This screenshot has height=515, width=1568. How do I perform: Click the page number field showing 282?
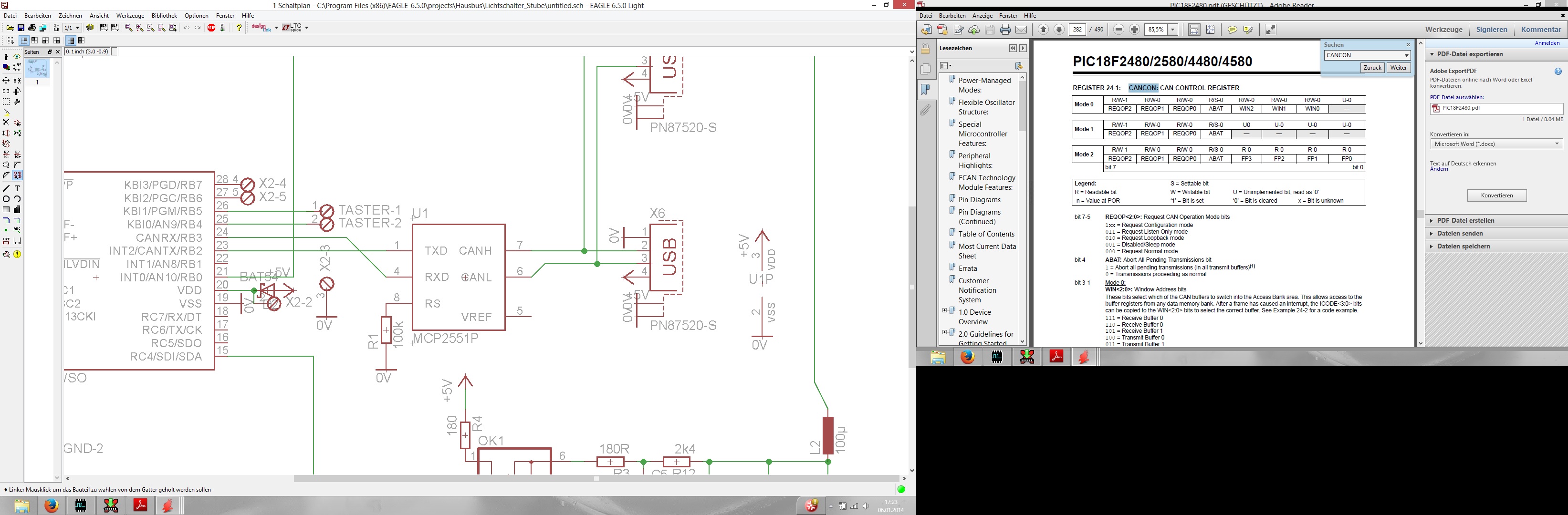click(x=1077, y=29)
